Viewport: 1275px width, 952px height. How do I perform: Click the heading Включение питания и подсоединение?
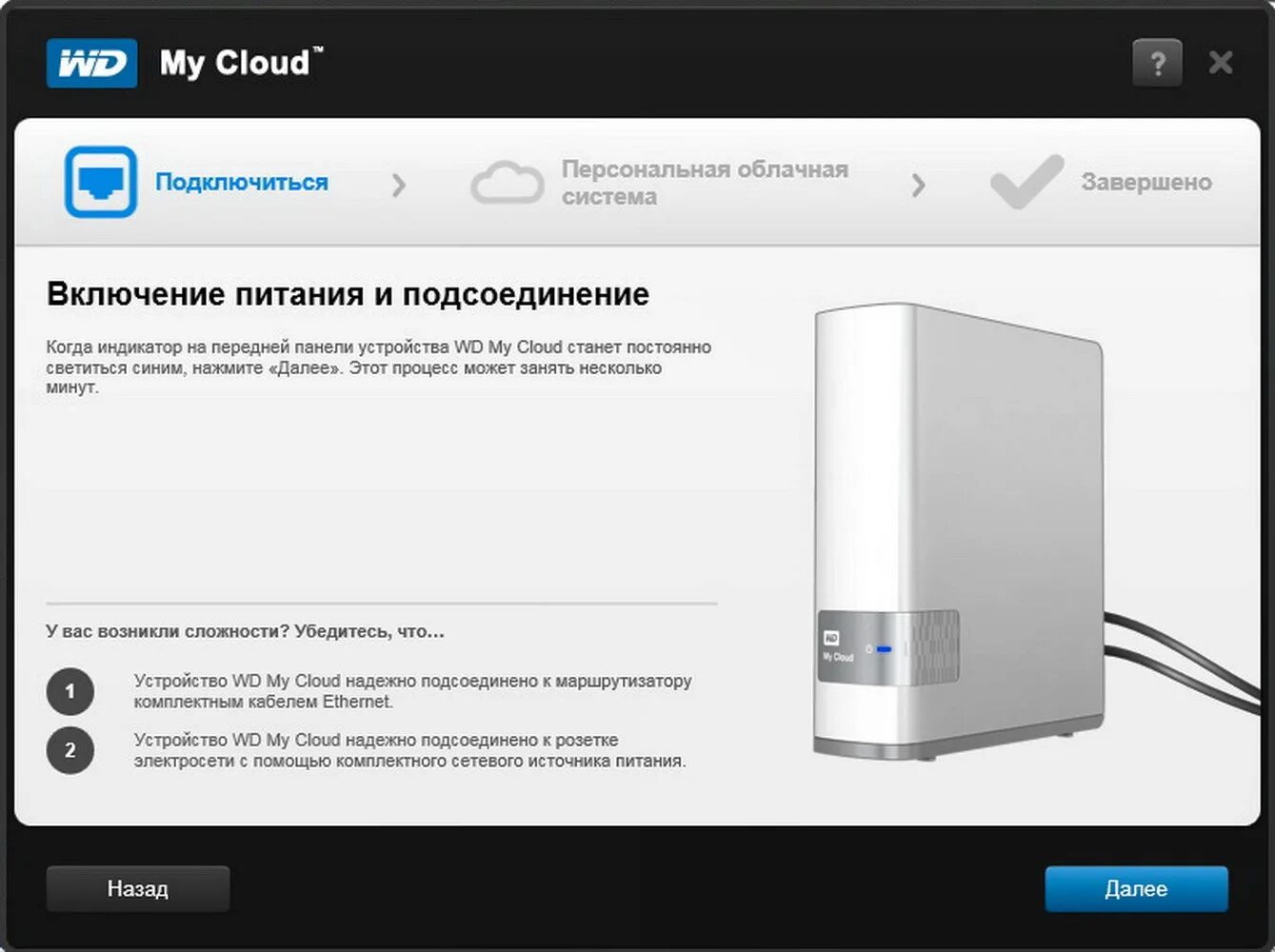click(x=348, y=294)
